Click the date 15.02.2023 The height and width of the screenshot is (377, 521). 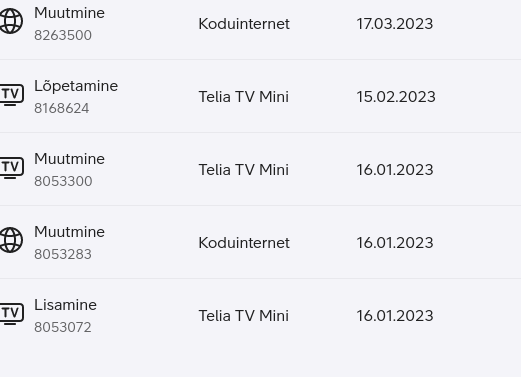point(396,97)
